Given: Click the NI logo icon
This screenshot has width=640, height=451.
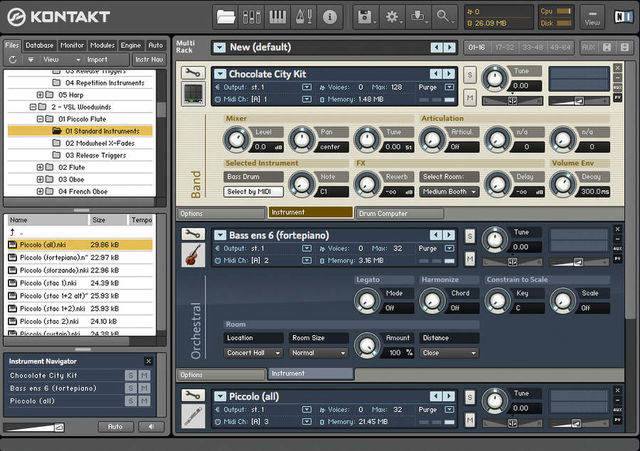Looking at the screenshot, I should click(x=624, y=17).
